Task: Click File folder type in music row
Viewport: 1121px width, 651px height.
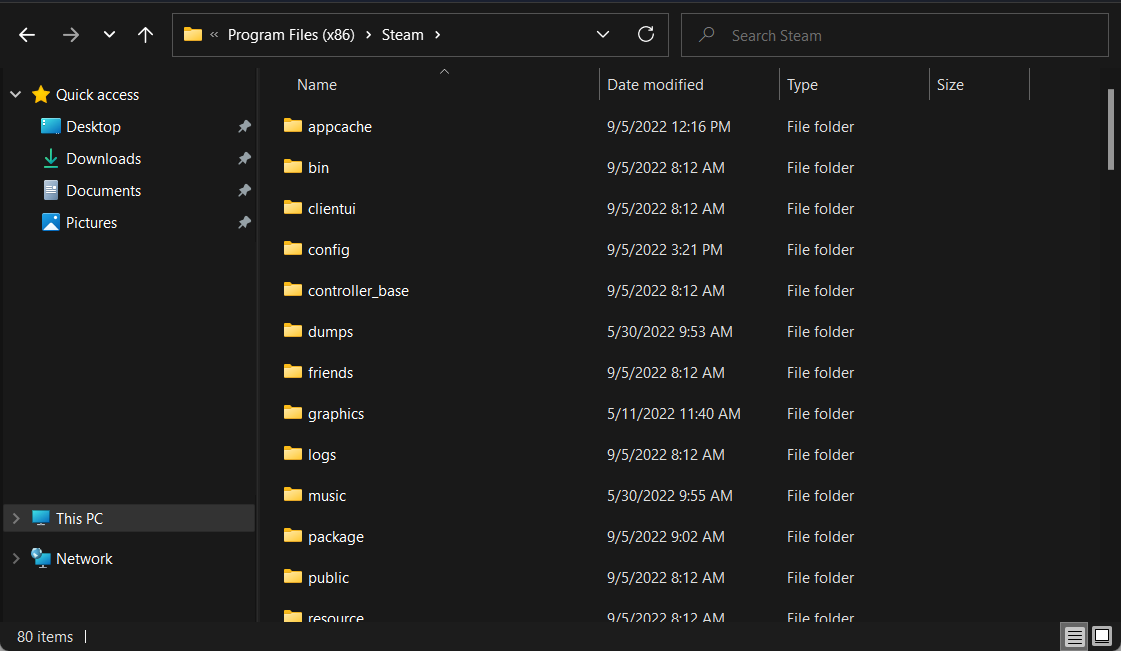Action: coord(821,496)
